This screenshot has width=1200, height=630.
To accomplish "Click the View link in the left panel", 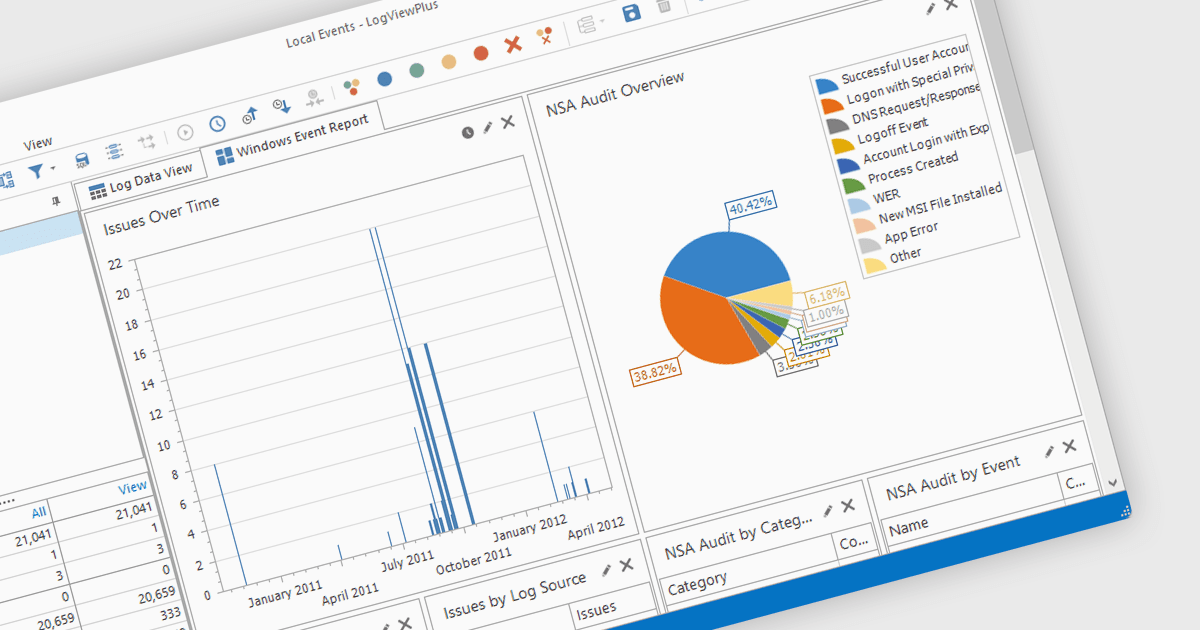I will point(132,488).
